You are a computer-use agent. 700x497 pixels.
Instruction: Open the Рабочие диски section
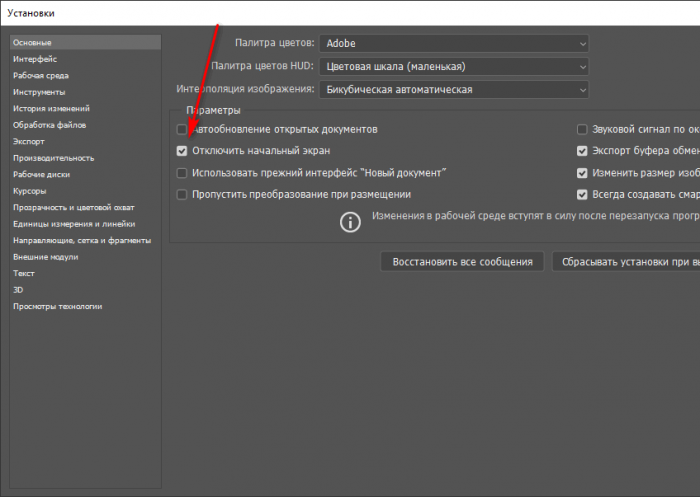tap(41, 174)
